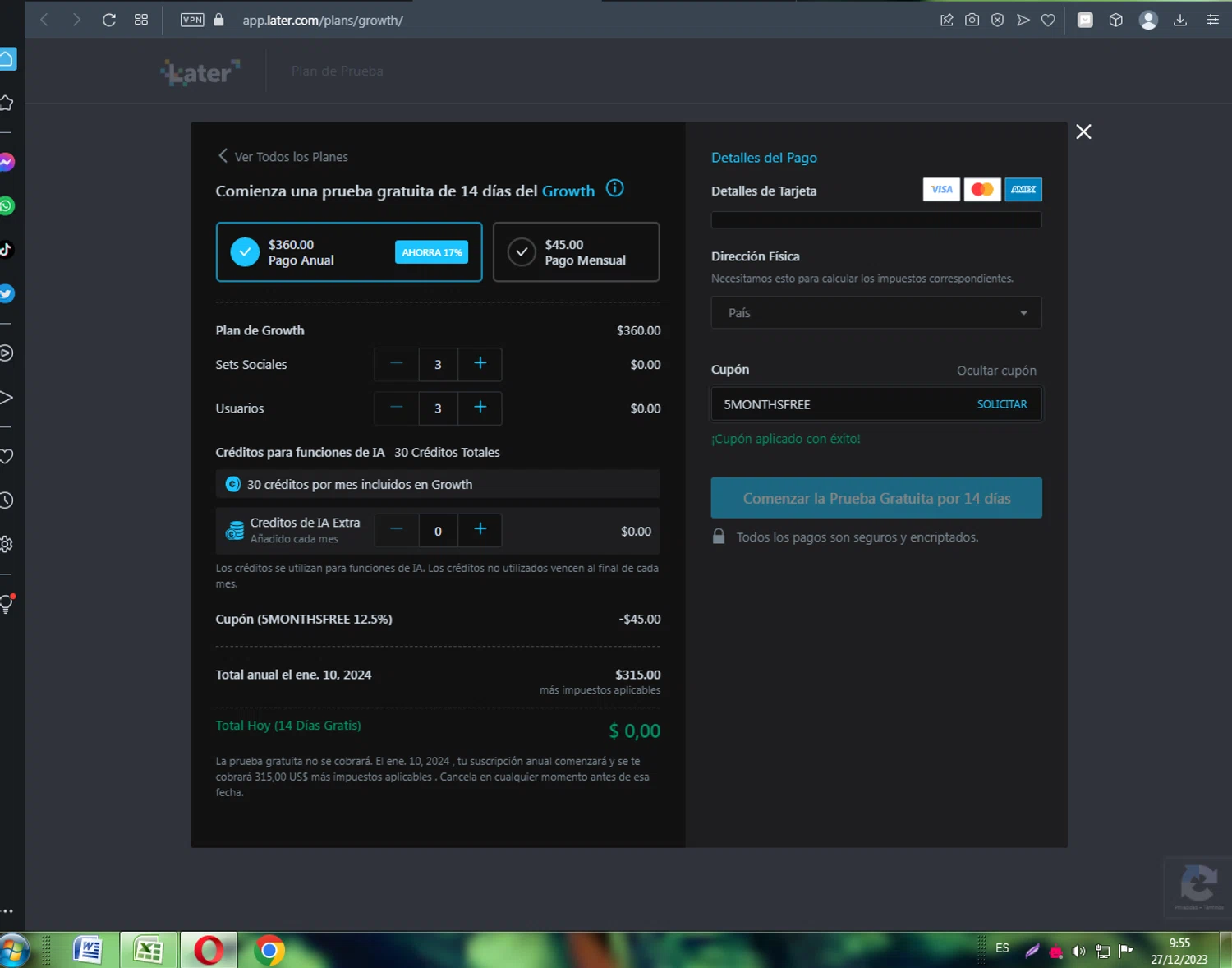Increase Sets Sociales with plus button
This screenshot has width=1232, height=968.
pos(480,364)
